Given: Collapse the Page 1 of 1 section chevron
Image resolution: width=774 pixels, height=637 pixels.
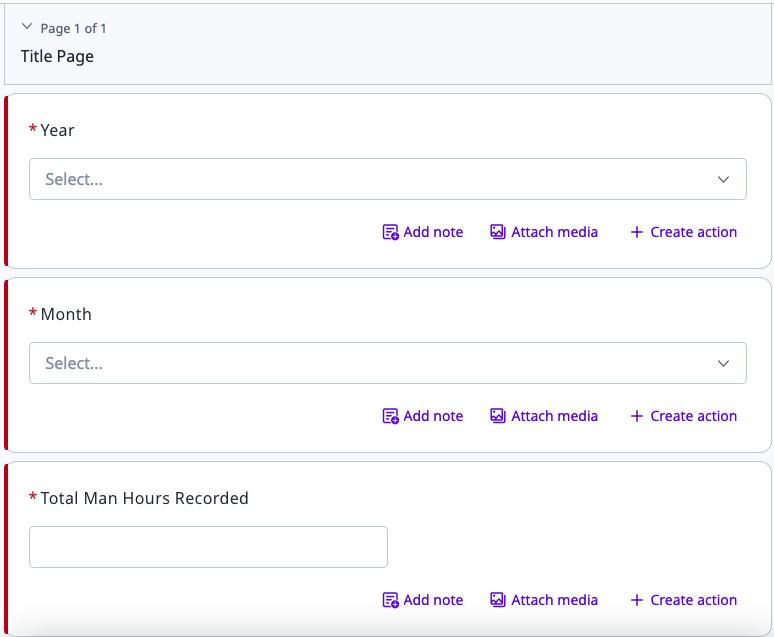Looking at the screenshot, I should 27,28.
